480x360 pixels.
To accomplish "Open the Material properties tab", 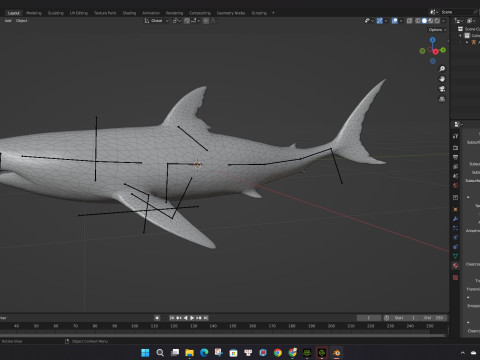I will [456, 266].
